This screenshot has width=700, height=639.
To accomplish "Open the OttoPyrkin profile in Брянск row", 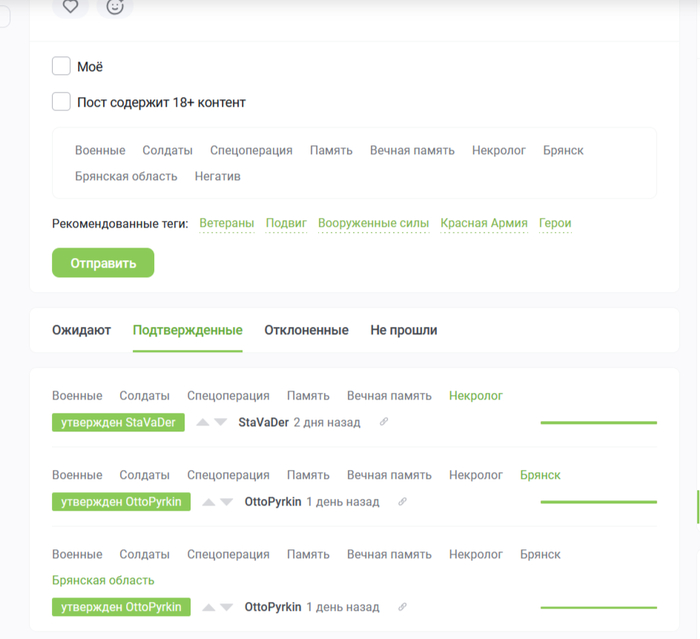I will (272, 502).
